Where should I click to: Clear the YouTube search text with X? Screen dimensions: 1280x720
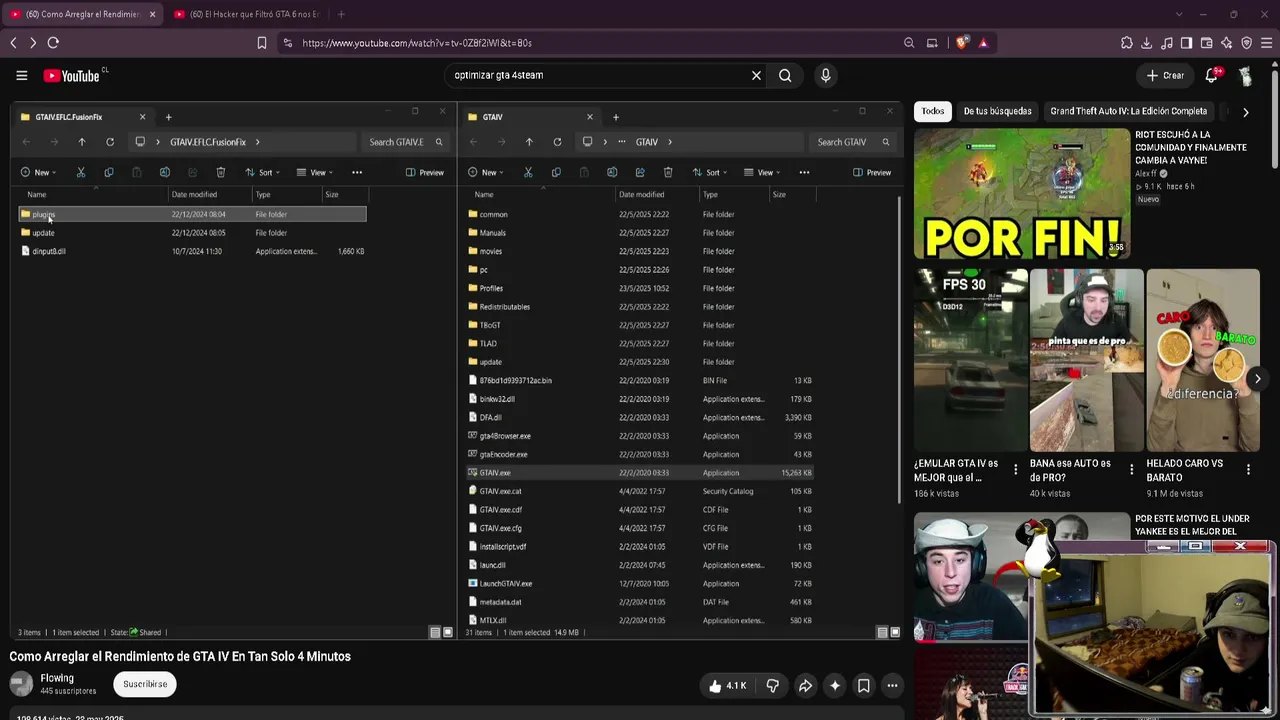point(756,75)
